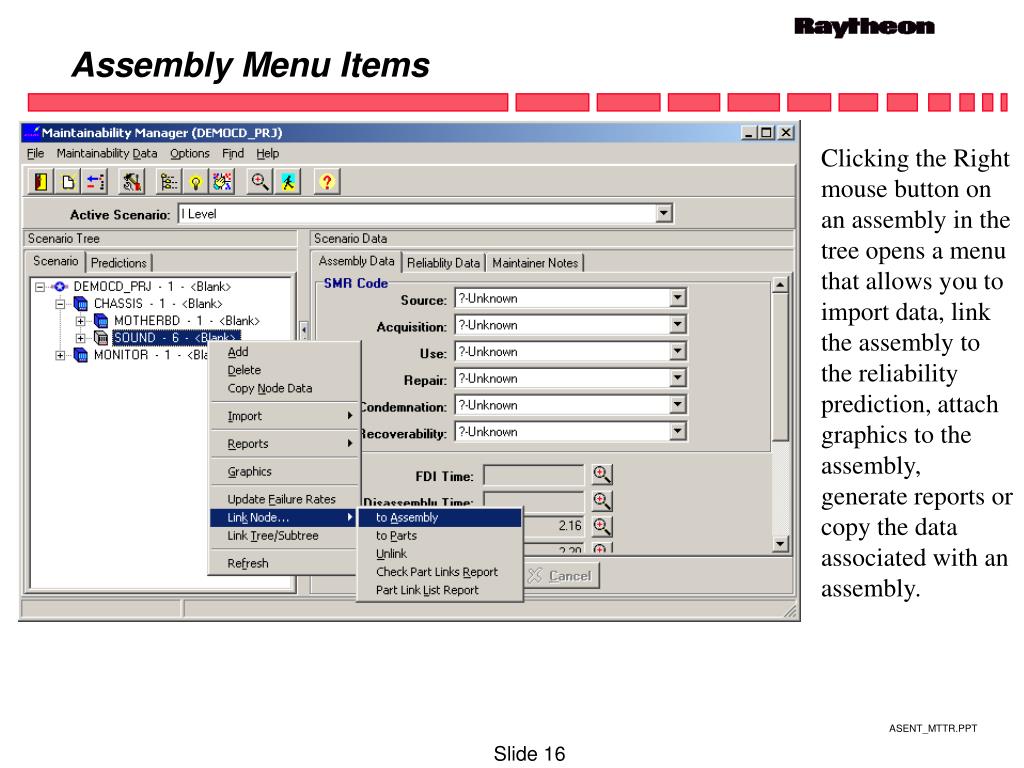Switch to the Maintainer Notes tab

(535, 263)
